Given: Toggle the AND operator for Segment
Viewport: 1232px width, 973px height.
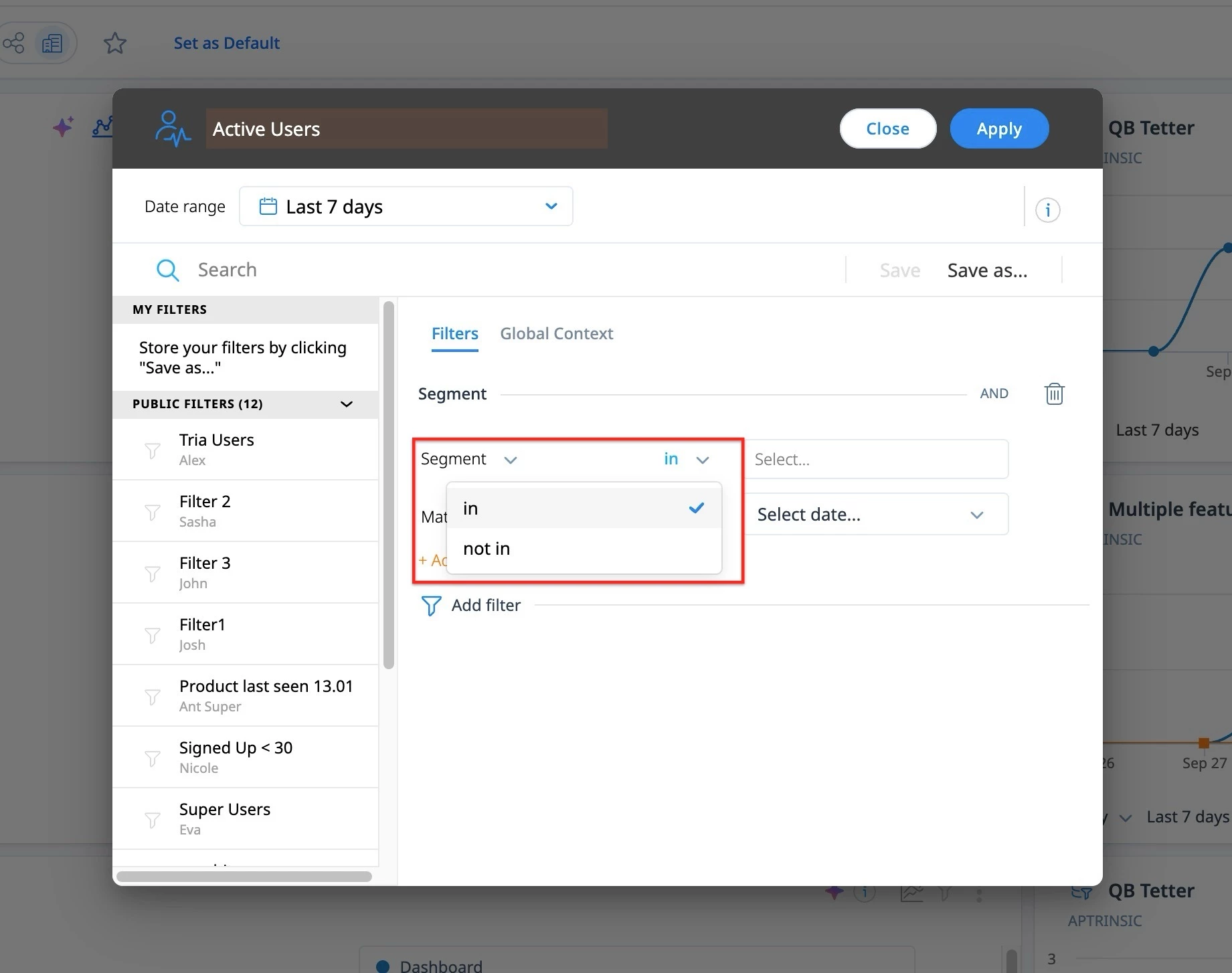Looking at the screenshot, I should pyautogui.click(x=994, y=393).
